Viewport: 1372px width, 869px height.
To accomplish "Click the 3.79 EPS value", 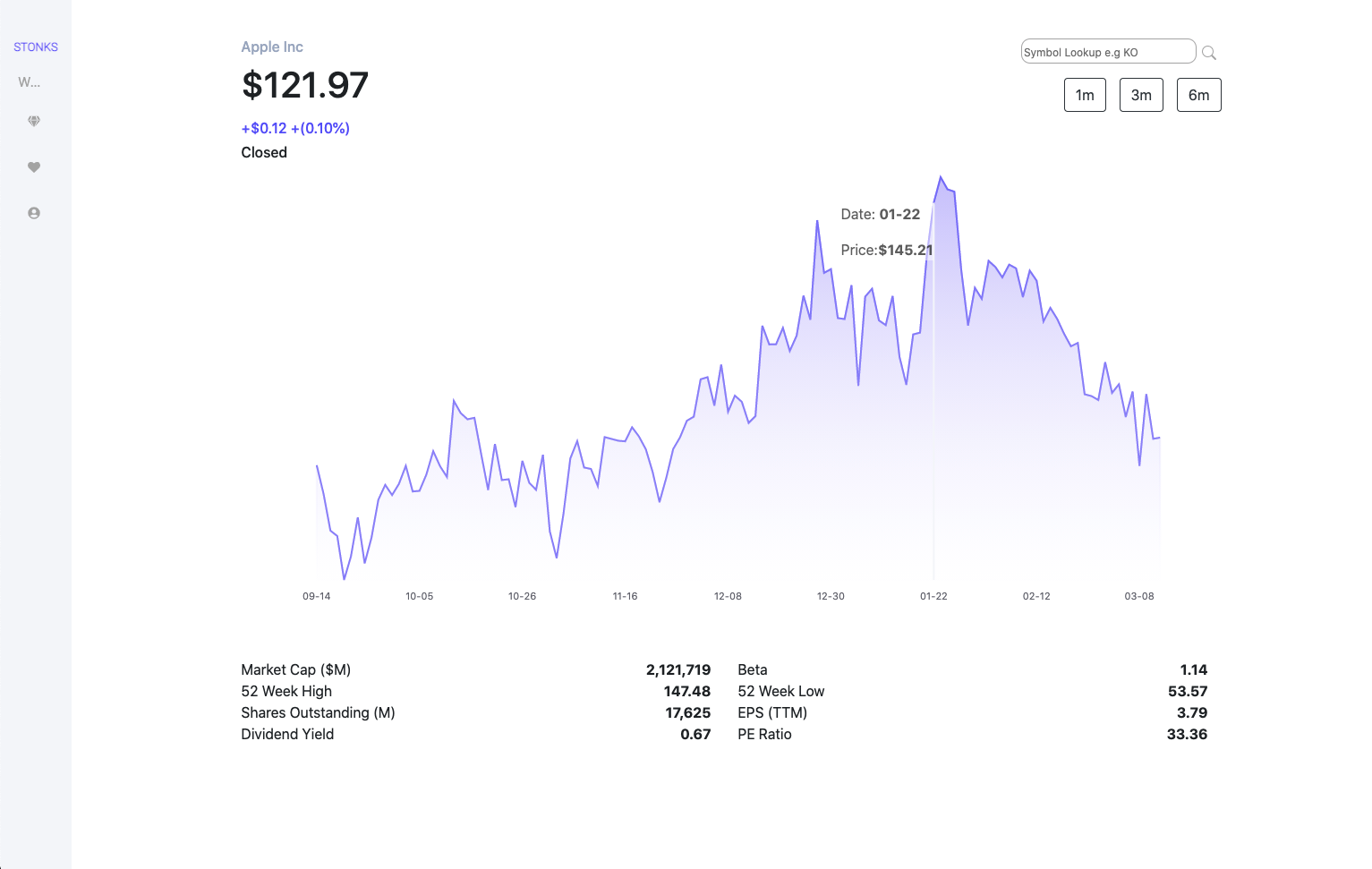I will pos(1192,712).
